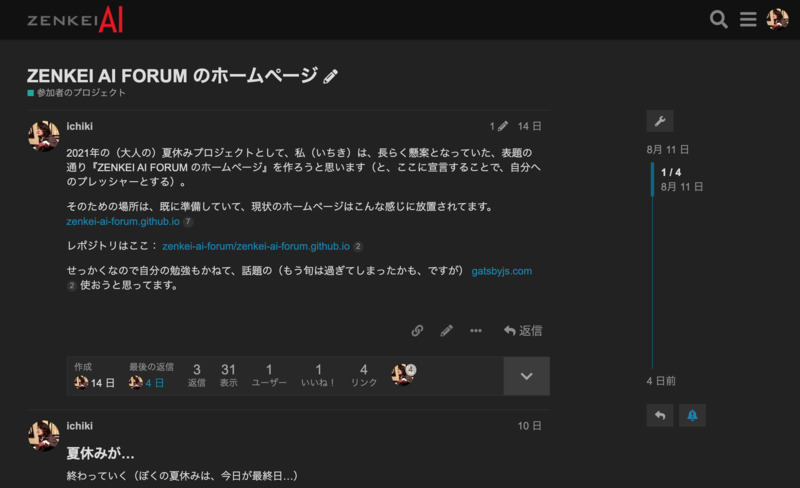Click the 夏休みが… heading
The width and height of the screenshot is (800, 488).
tap(101, 453)
